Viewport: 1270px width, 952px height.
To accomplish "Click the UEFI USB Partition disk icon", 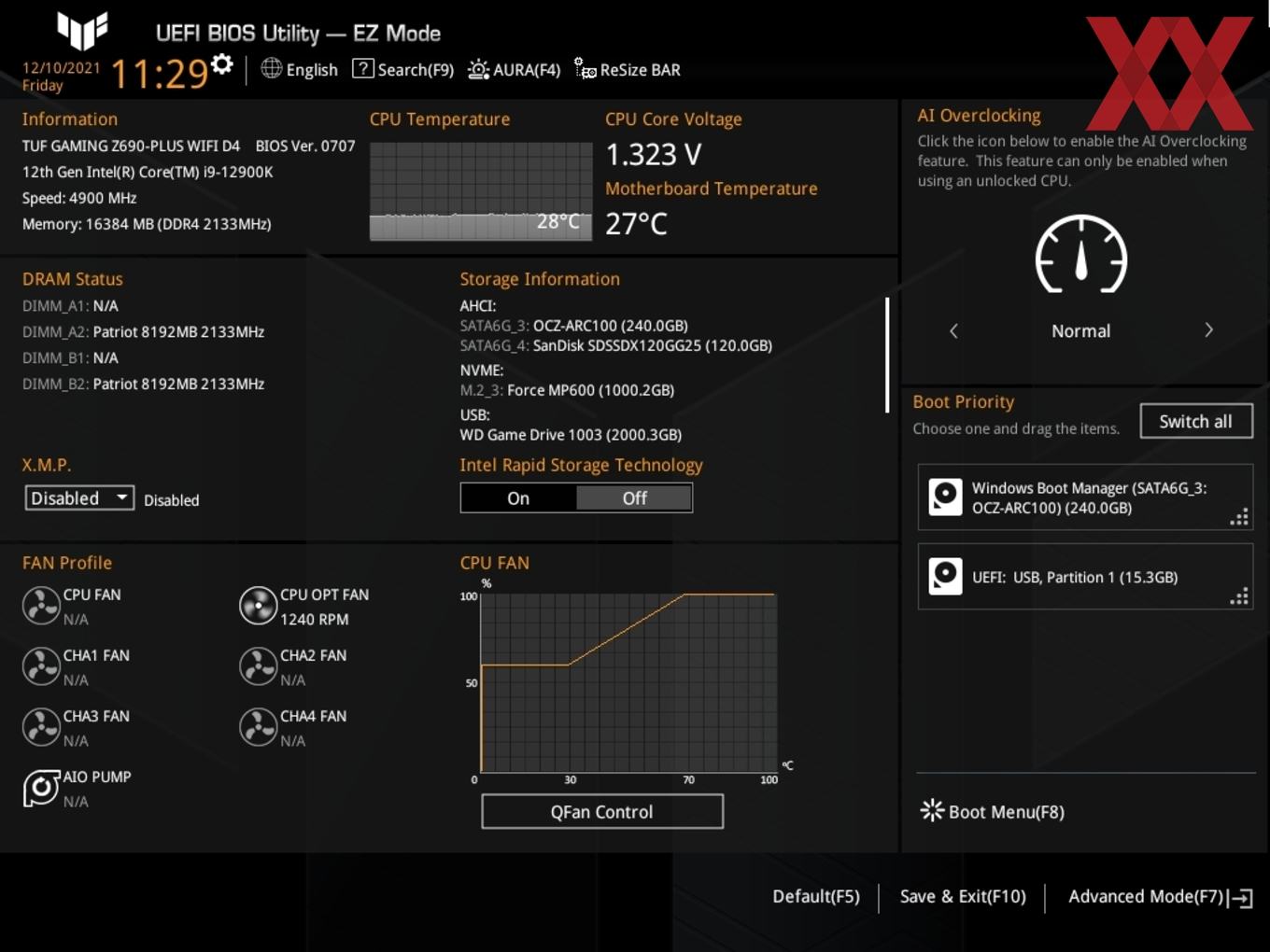I will coord(945,577).
